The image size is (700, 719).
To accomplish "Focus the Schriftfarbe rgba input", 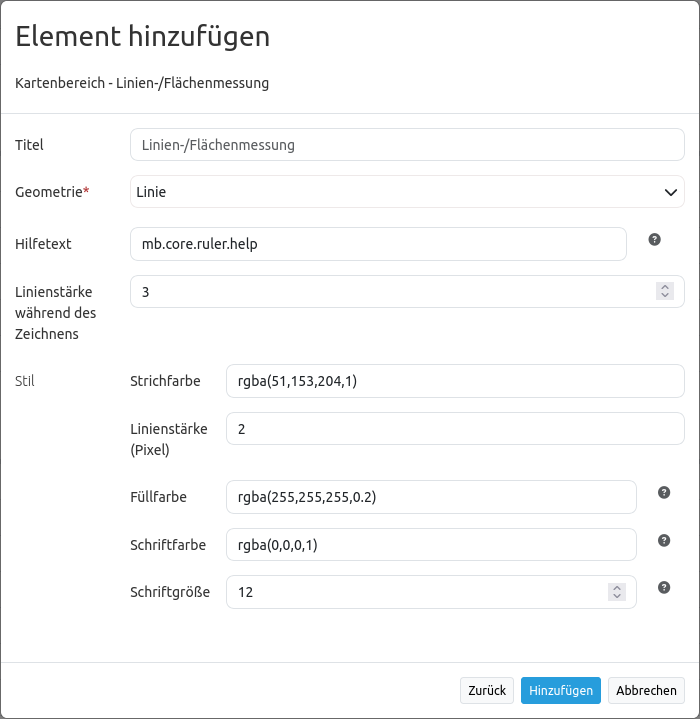I will 431,545.
